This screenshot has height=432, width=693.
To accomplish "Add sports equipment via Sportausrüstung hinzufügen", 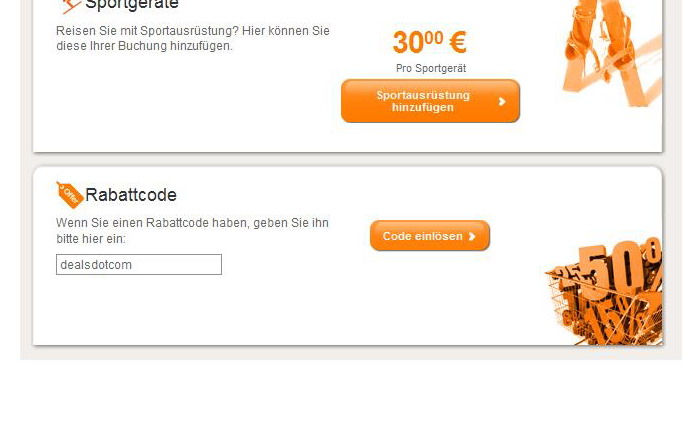I will click(430, 101).
